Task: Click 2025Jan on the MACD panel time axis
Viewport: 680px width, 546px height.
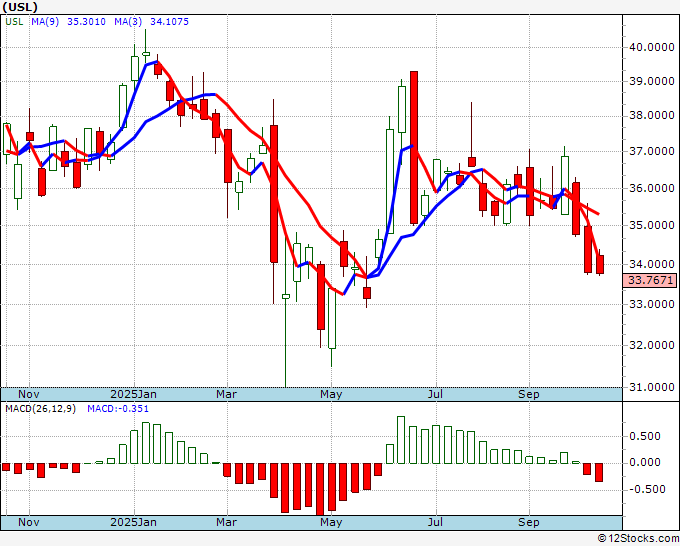Action: [x=134, y=522]
